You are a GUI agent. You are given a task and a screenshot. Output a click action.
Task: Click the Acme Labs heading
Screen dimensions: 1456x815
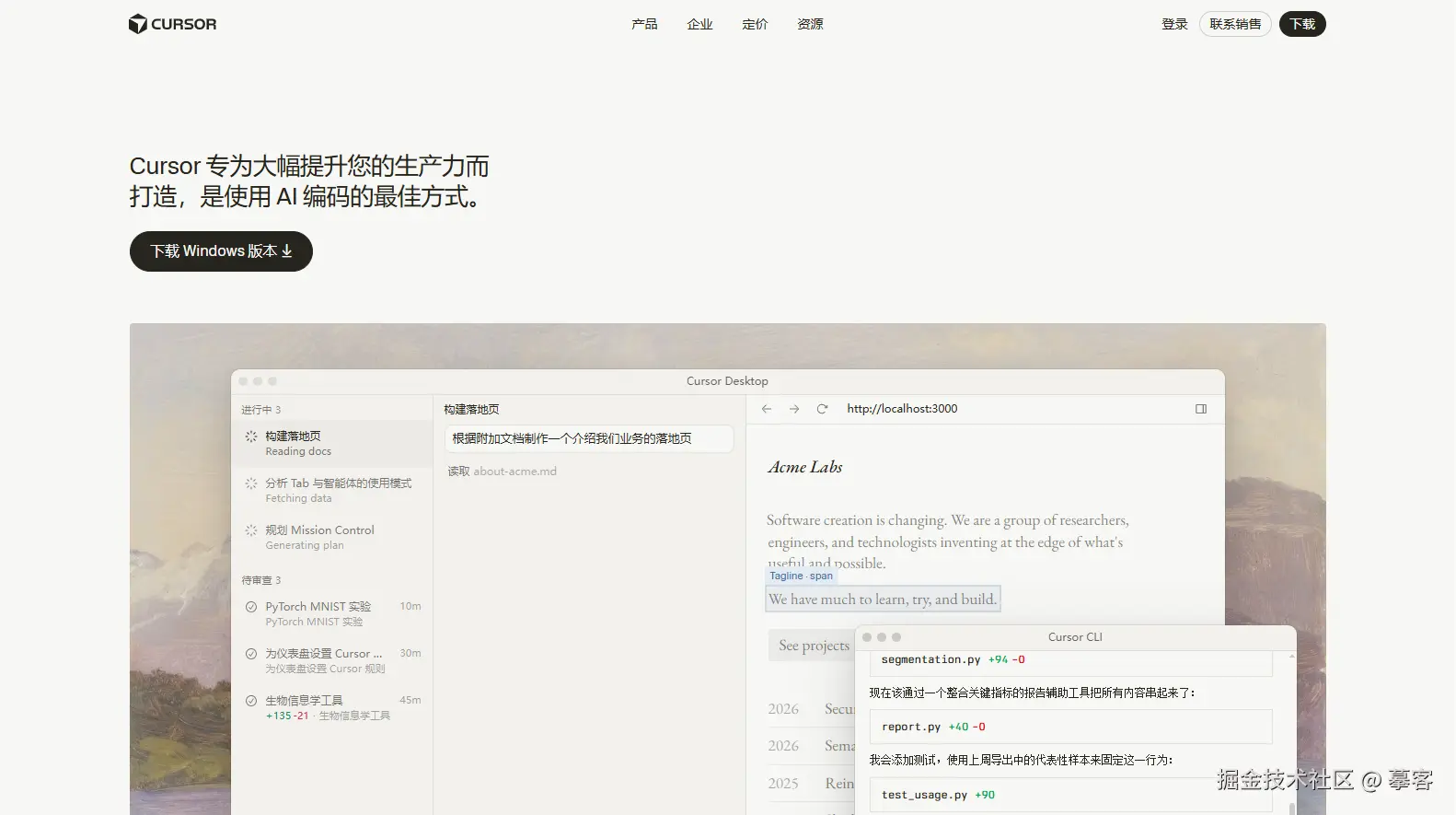pos(805,467)
